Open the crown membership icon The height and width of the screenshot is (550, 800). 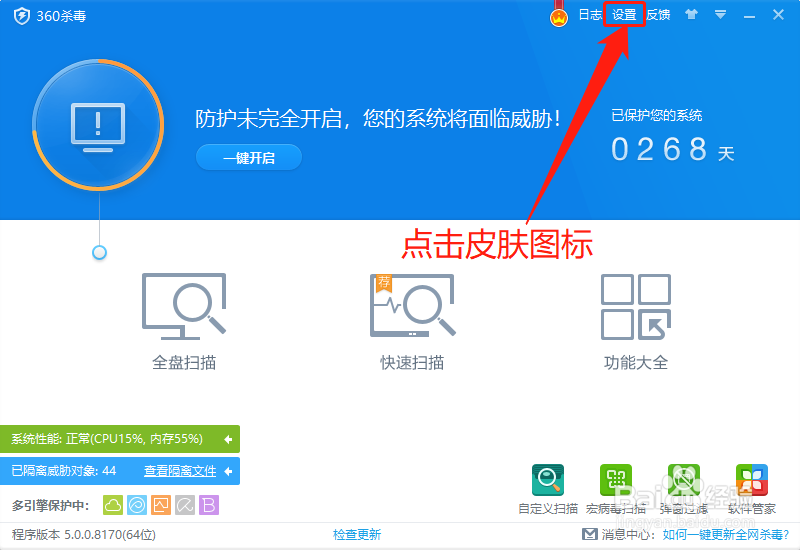click(x=559, y=17)
